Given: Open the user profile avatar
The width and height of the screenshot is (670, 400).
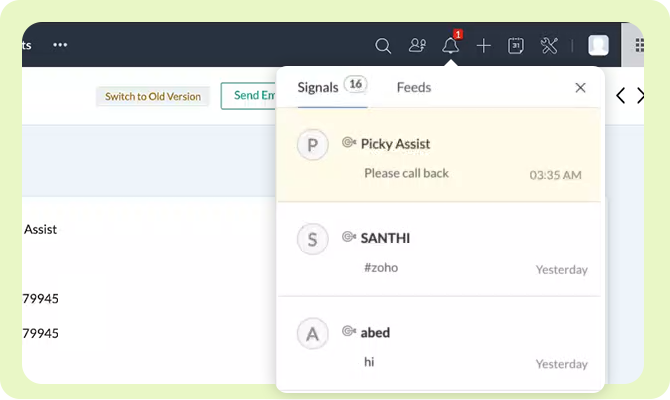Looking at the screenshot, I should tap(598, 45).
